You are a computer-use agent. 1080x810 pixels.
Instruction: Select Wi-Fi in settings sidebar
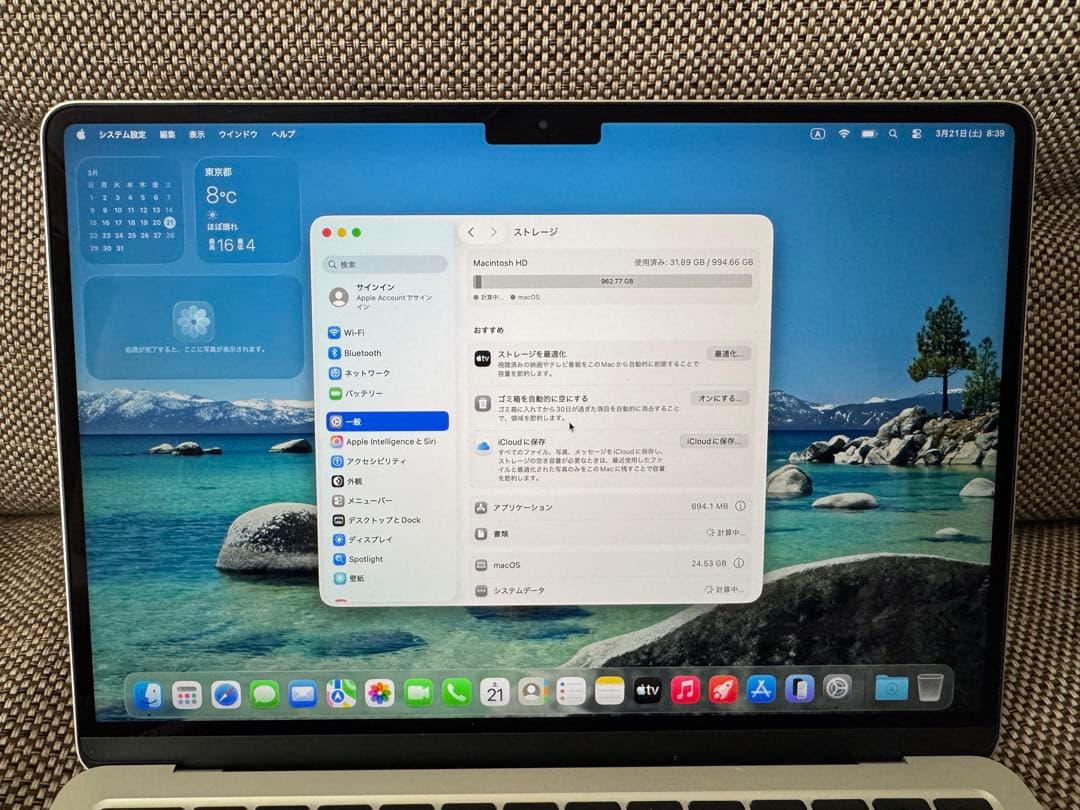coord(387,333)
